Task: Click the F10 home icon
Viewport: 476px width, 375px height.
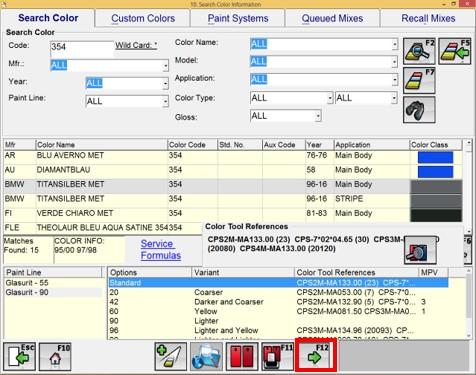Action: 55,356
